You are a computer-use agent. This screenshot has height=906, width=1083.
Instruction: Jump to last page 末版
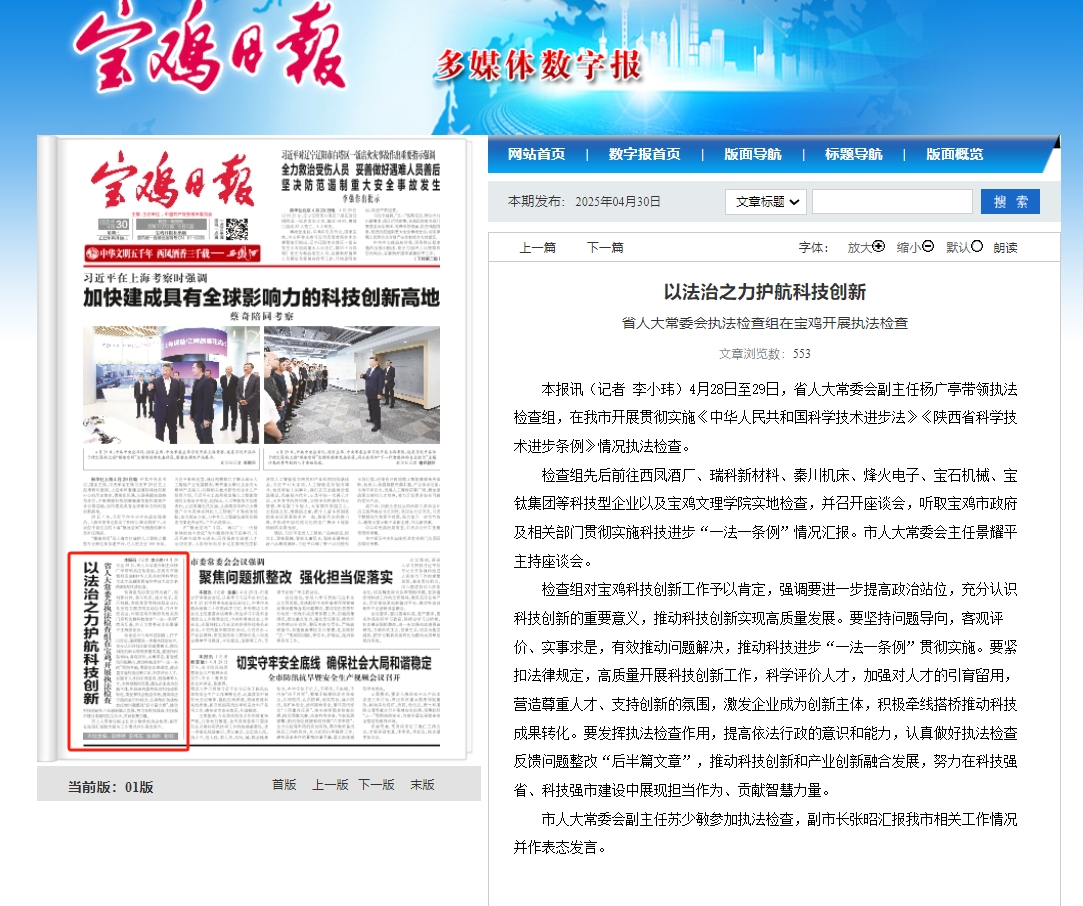click(x=422, y=784)
